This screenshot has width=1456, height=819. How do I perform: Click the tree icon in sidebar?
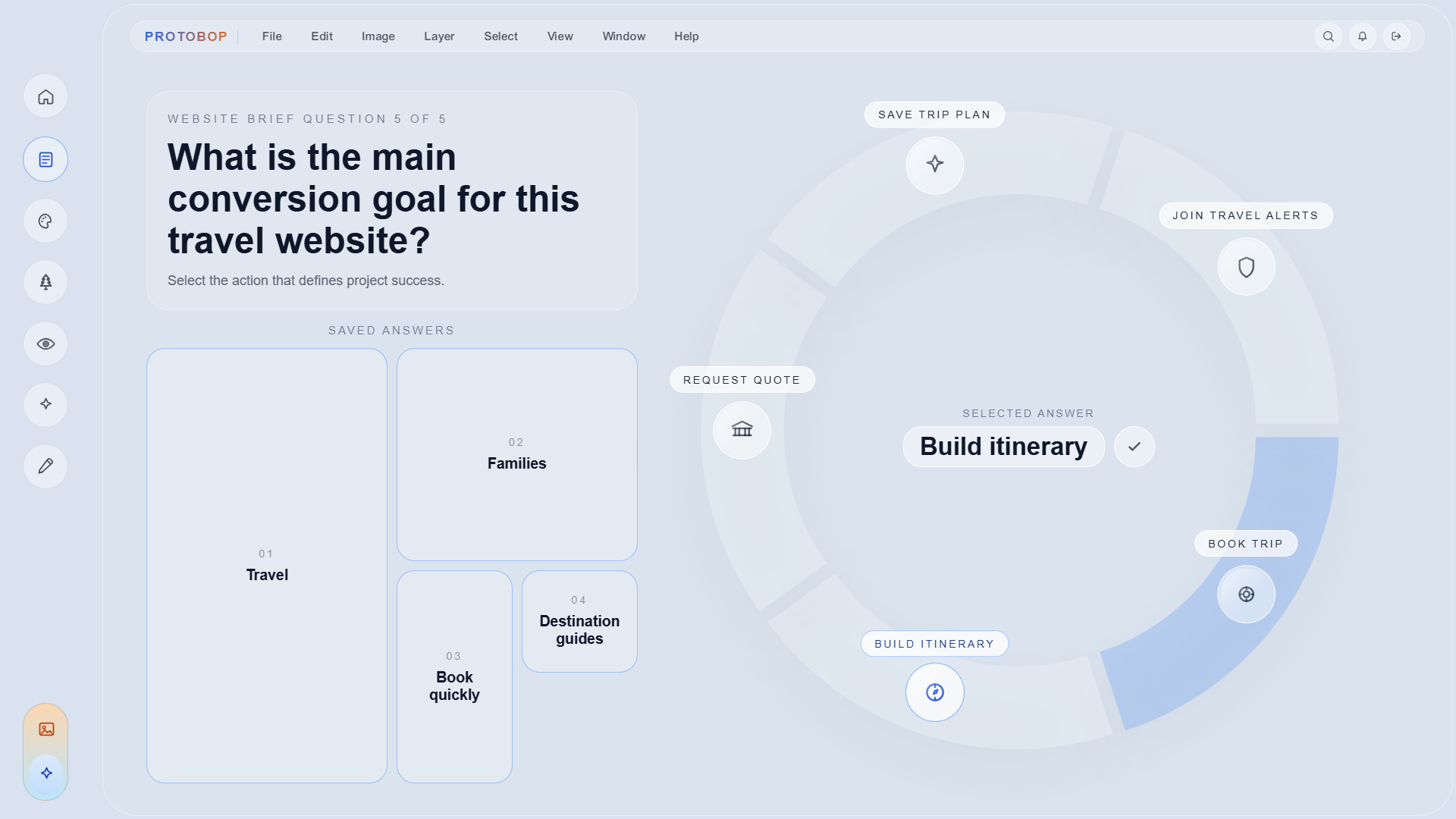(x=45, y=282)
